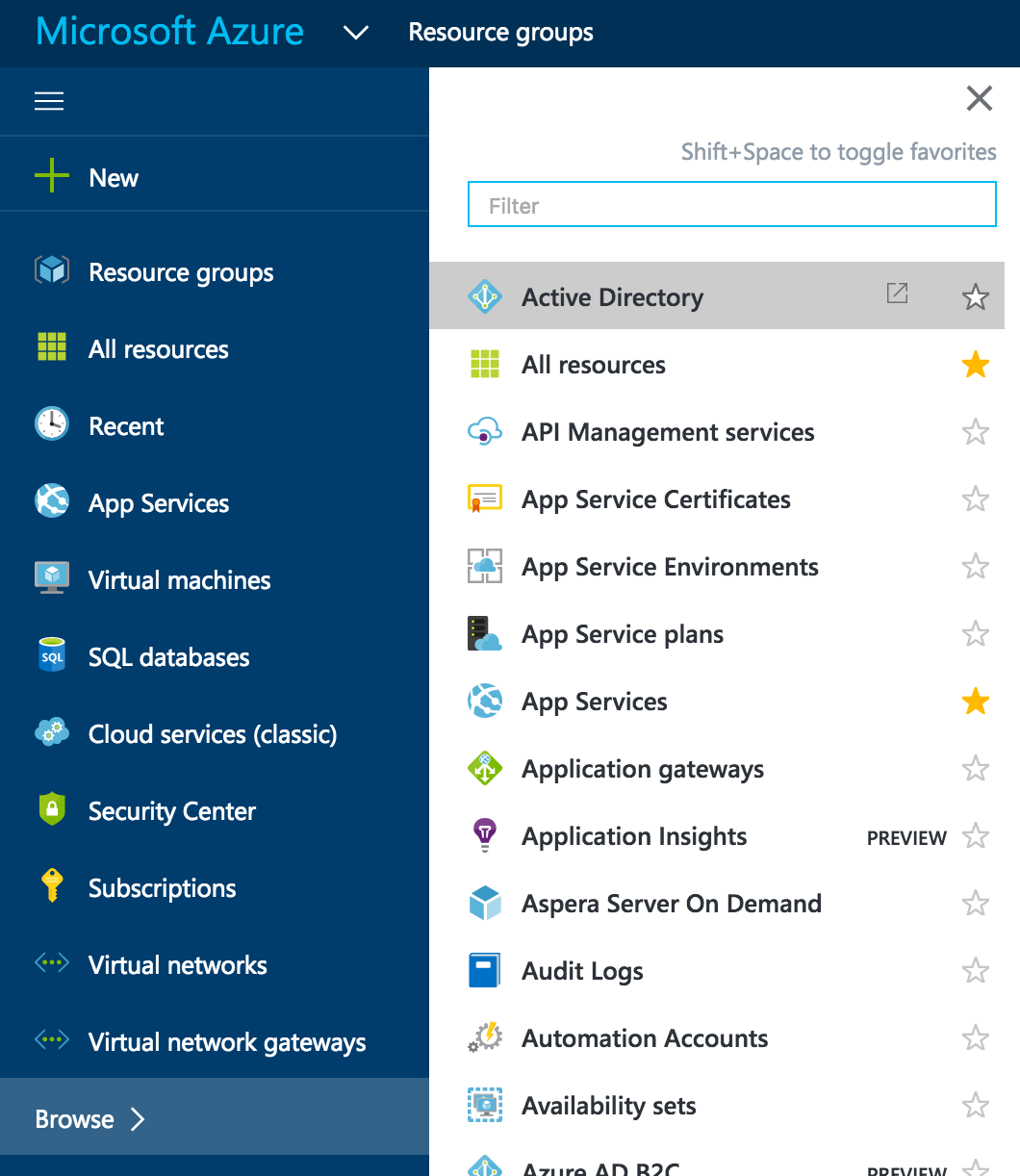Click the Audit Logs book icon
This screenshot has width=1020, height=1176.
tap(485, 970)
